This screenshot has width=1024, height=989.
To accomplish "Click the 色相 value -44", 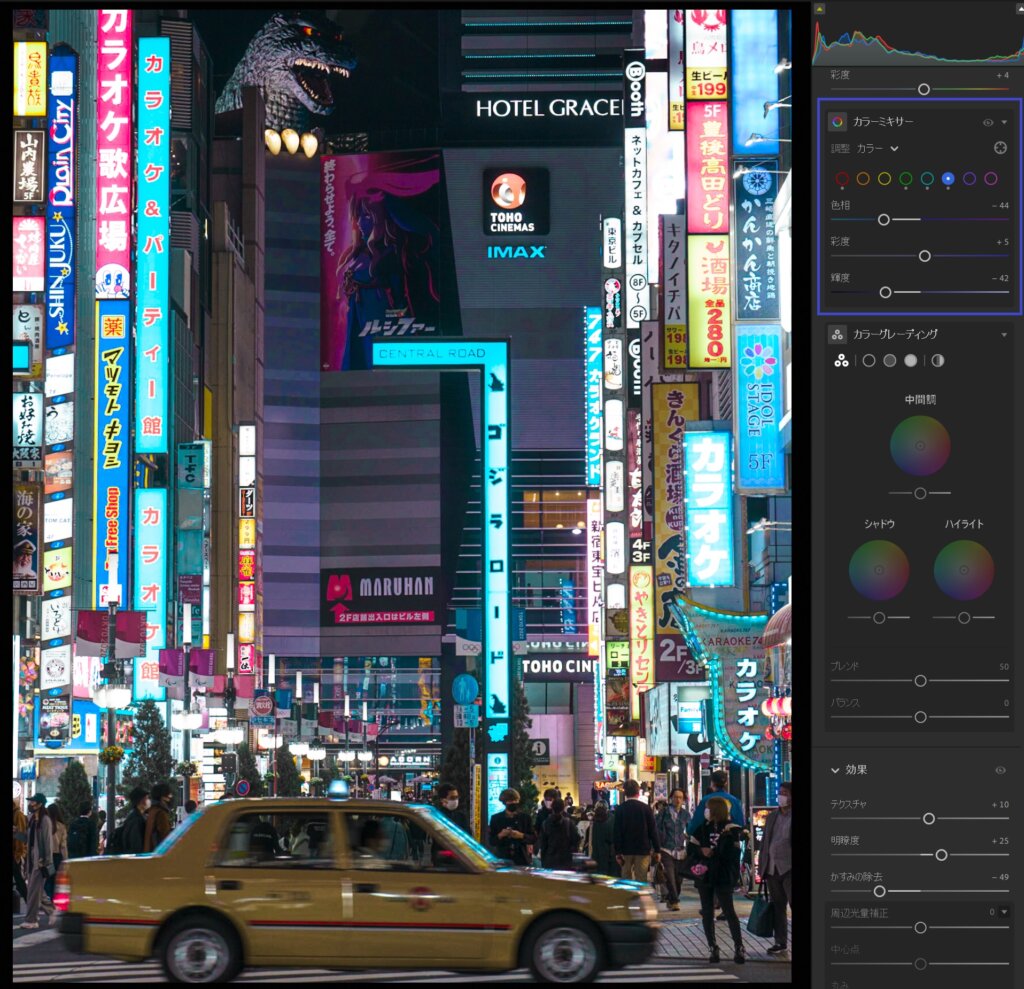I will coord(1000,205).
